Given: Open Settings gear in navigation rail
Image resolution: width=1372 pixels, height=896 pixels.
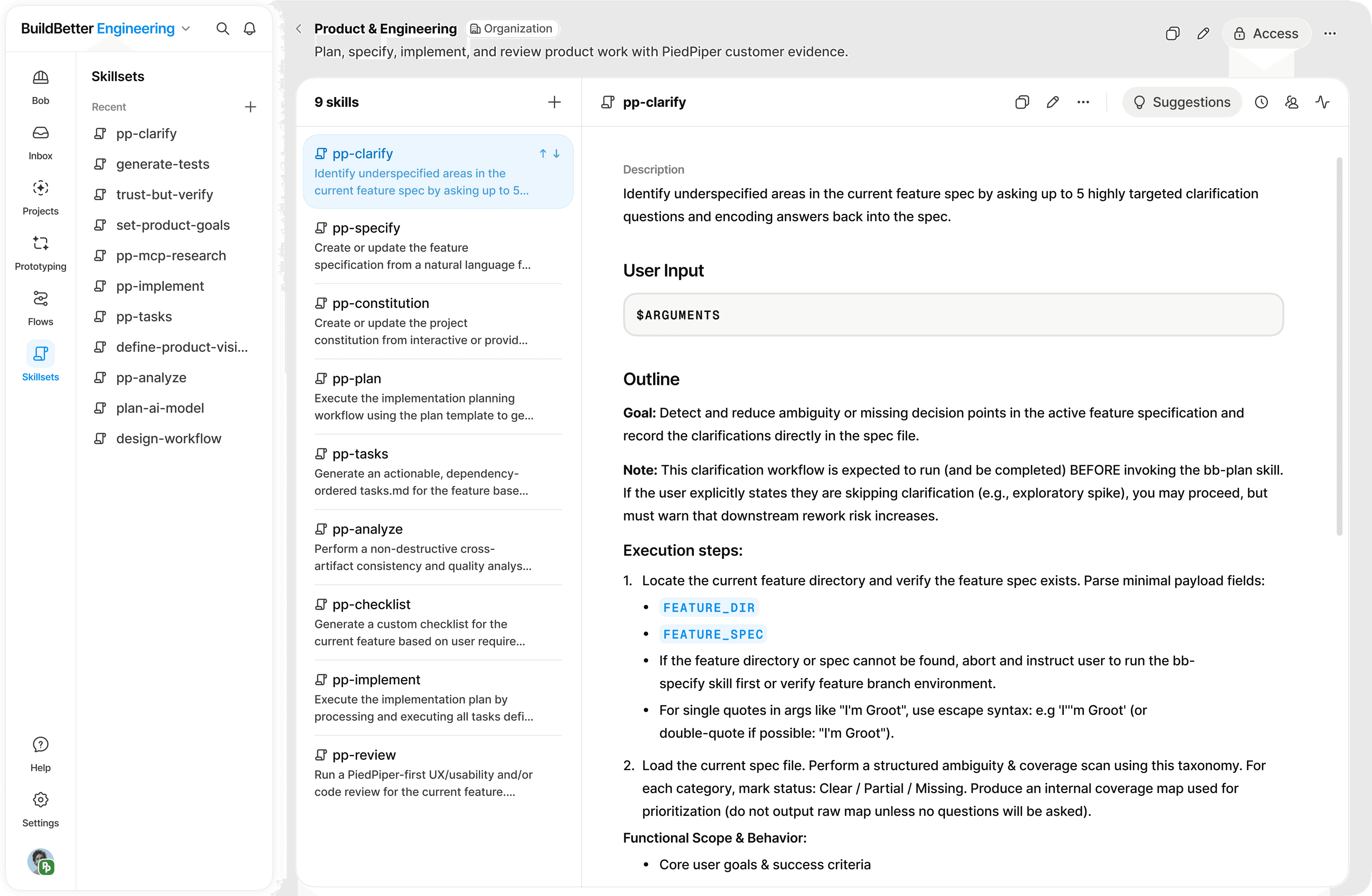Looking at the screenshot, I should [x=40, y=810].
